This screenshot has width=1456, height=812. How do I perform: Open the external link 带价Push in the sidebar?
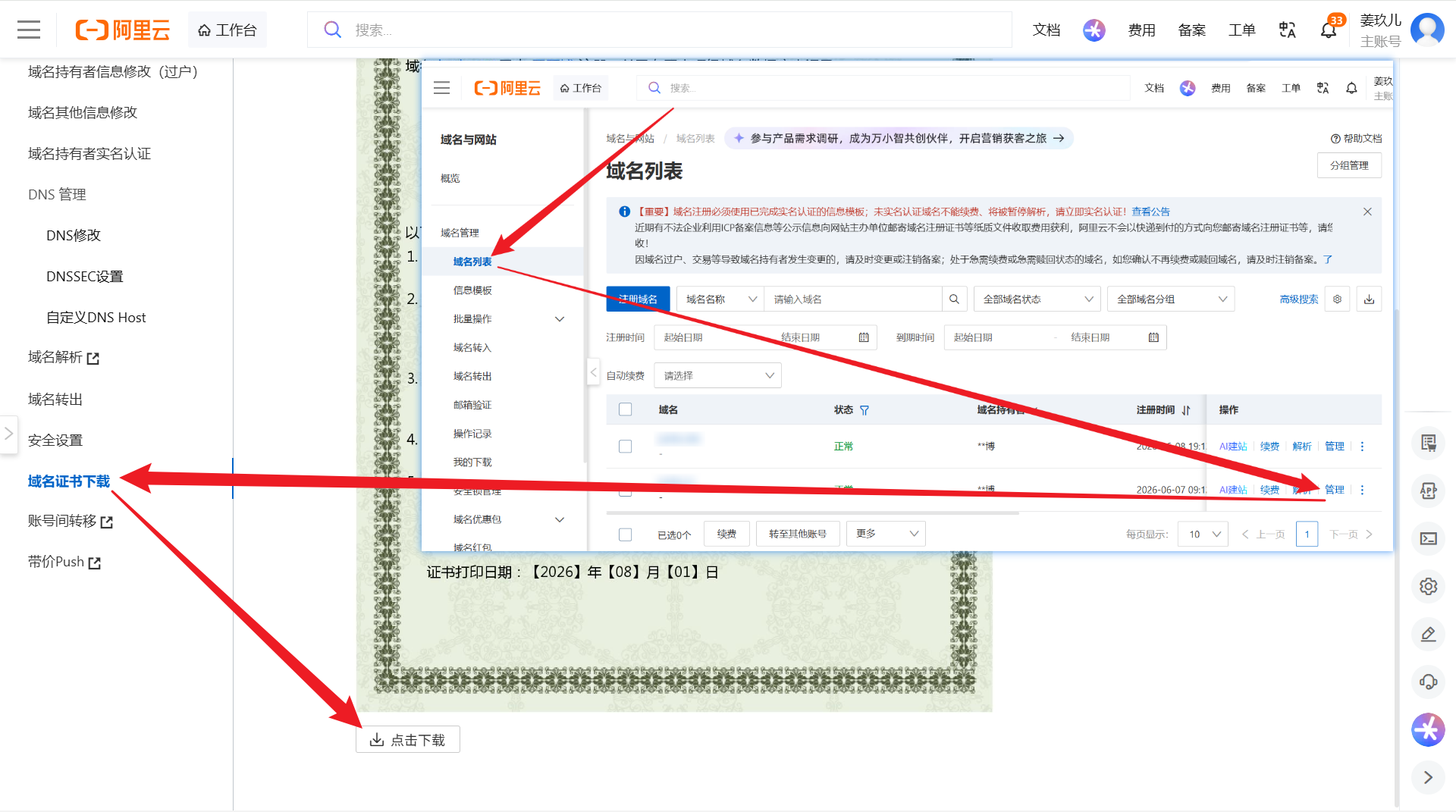64,562
